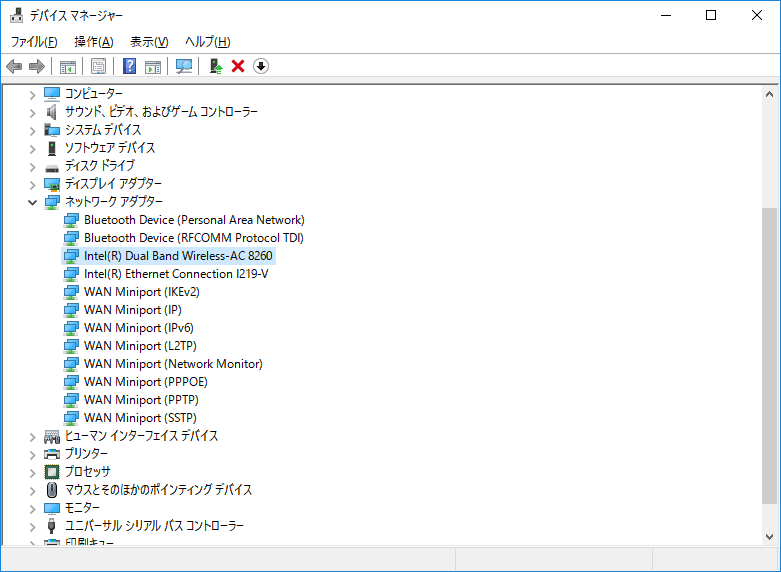
Task: Expand the sound, video and game controllers node
Action: click(x=32, y=113)
